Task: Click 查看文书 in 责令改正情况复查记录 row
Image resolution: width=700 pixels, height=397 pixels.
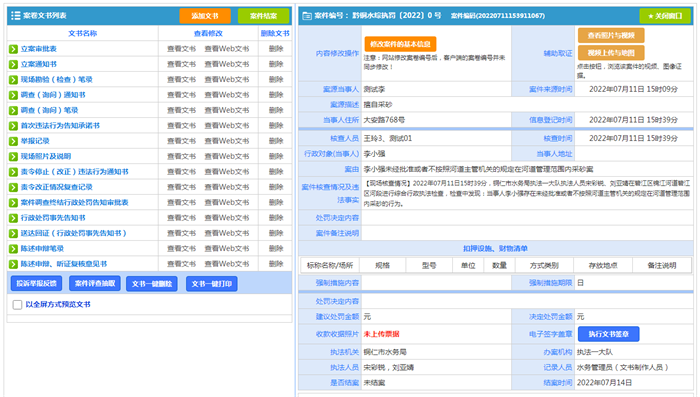Action: tap(181, 187)
